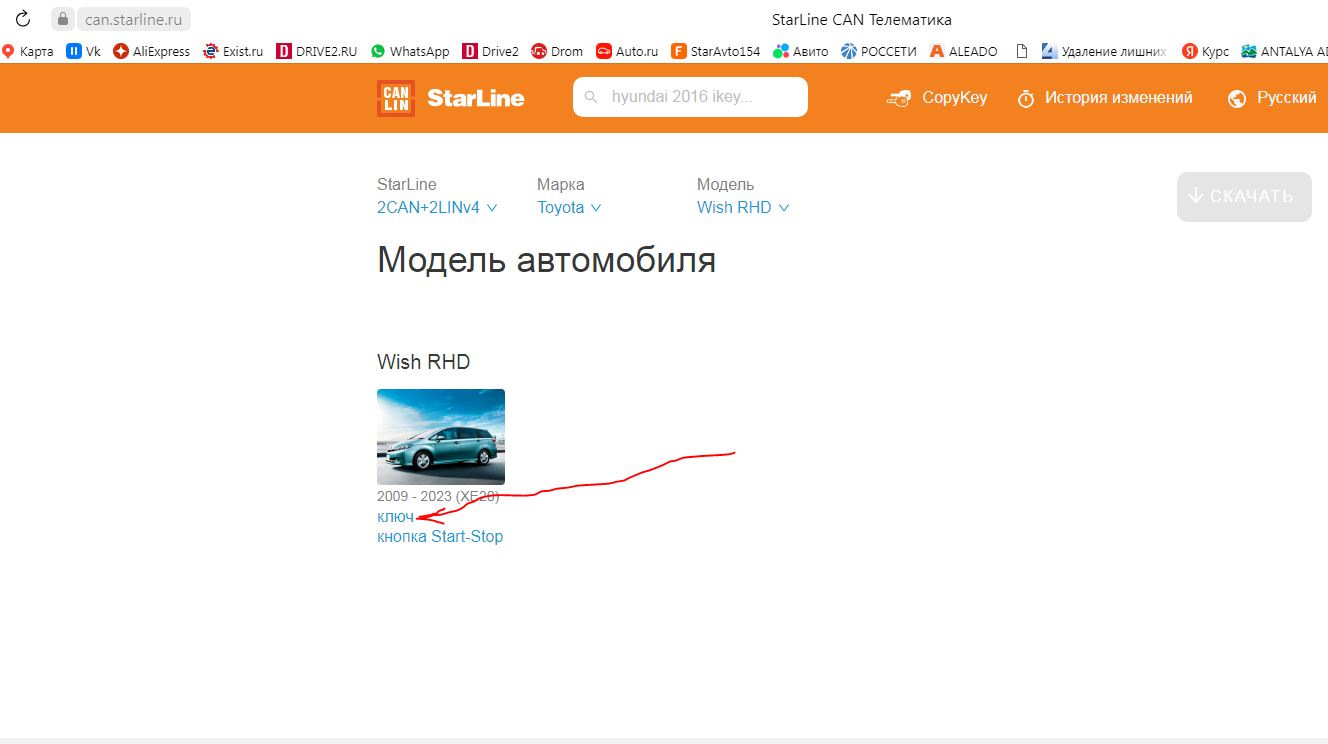Open the Vk bookmark
The image size is (1328, 744).
[83, 51]
